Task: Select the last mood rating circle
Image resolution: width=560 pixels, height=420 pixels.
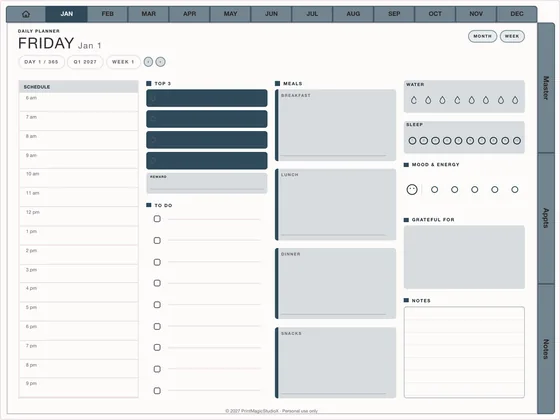Action: pos(515,190)
